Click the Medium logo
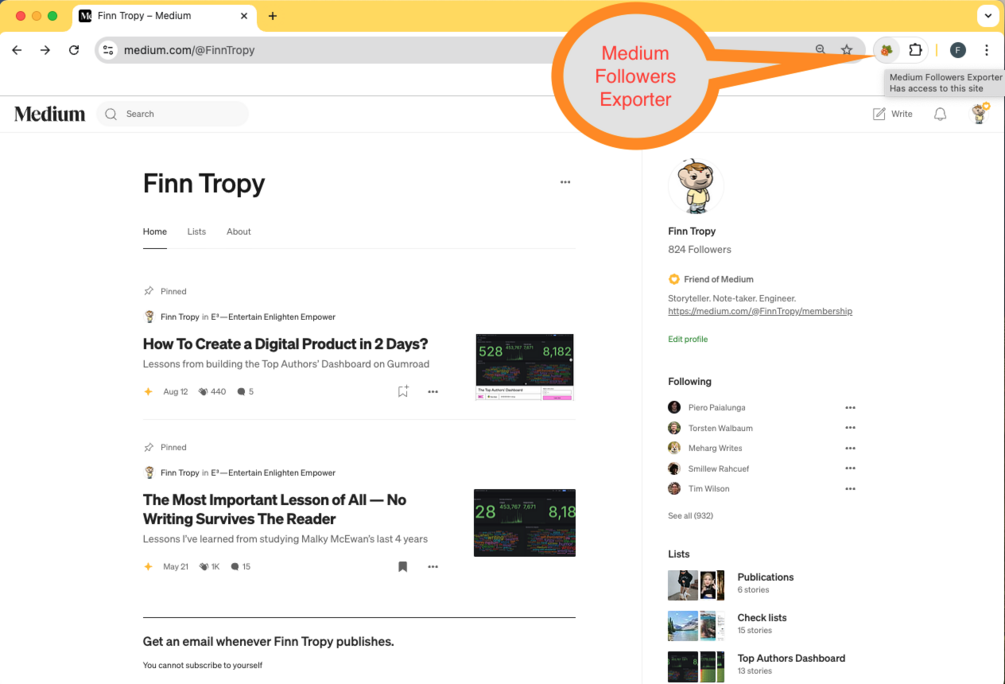1005x684 pixels. (49, 114)
